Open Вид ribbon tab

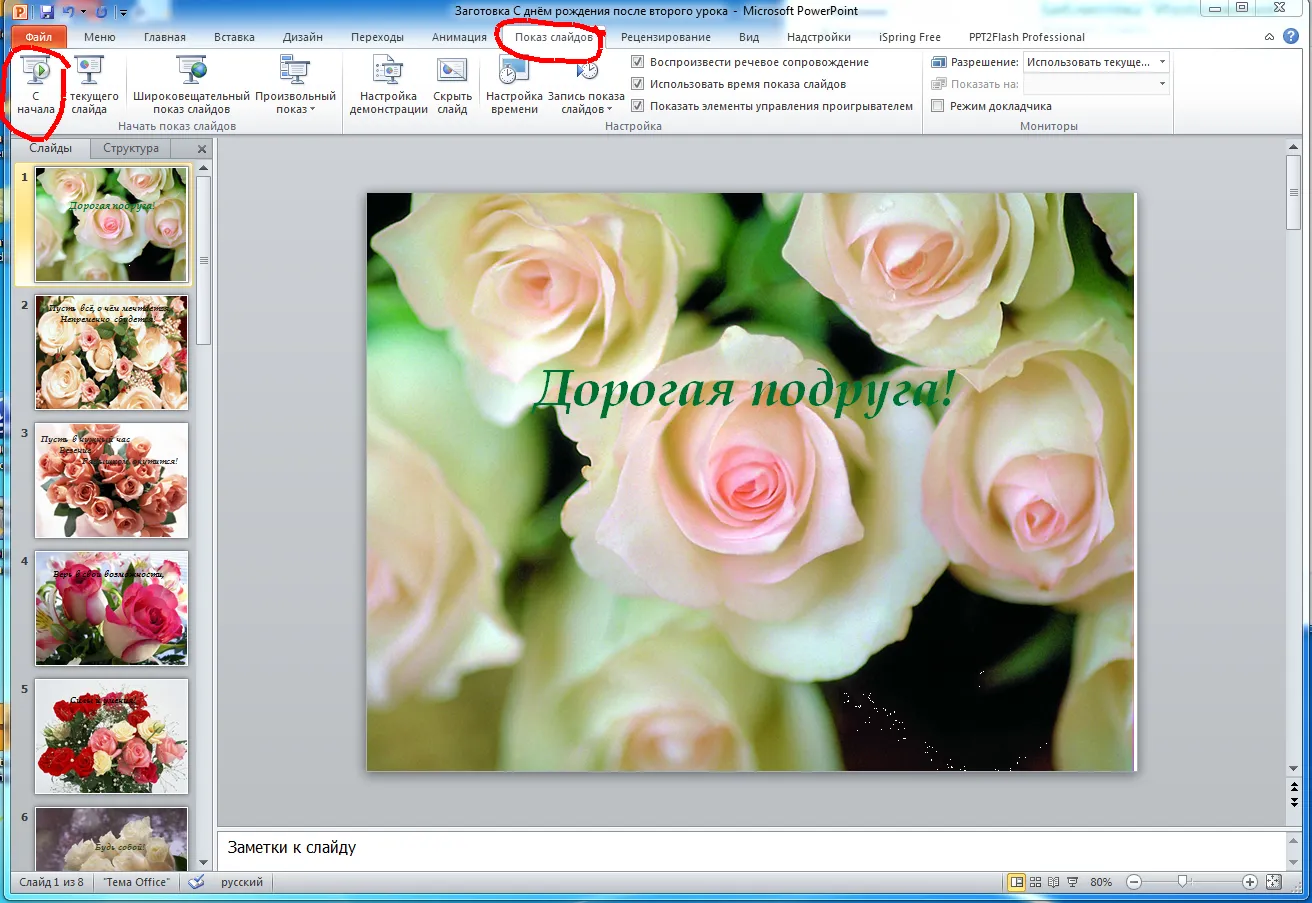point(749,37)
